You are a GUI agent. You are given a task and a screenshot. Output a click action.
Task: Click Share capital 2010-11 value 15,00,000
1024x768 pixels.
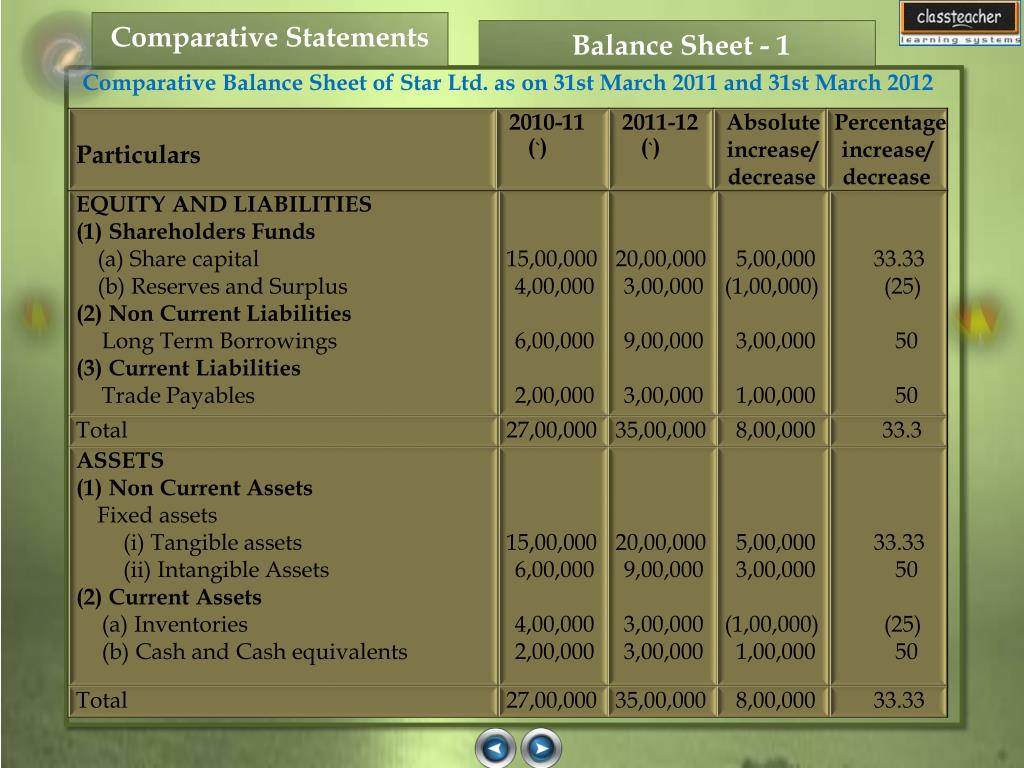tap(551, 259)
